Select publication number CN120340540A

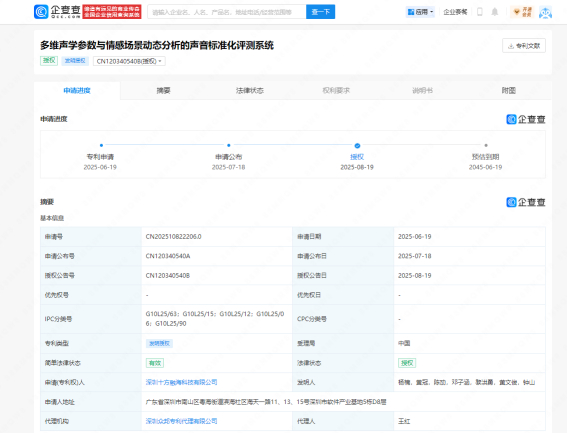pos(168,256)
